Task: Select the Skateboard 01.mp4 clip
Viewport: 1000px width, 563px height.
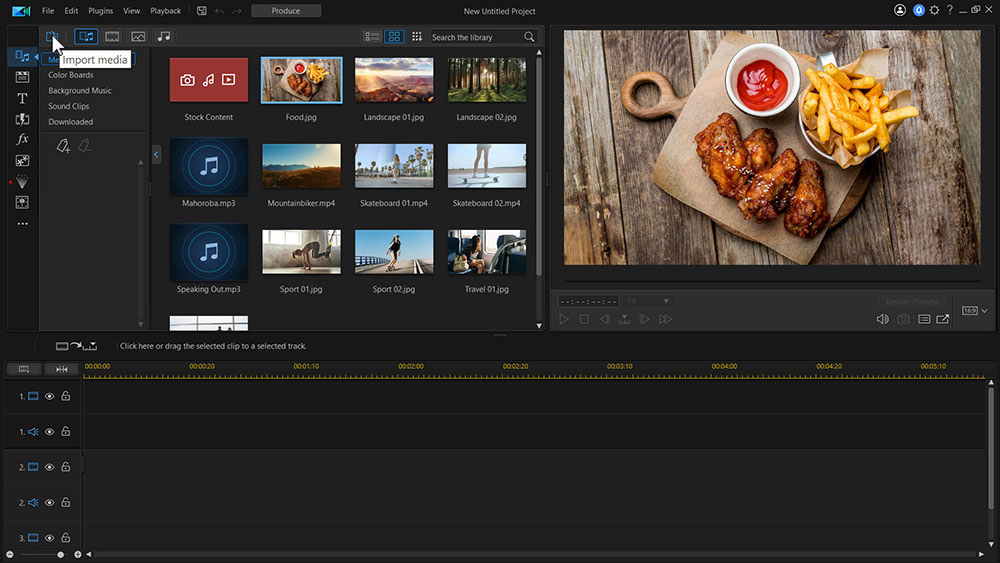Action: click(394, 166)
